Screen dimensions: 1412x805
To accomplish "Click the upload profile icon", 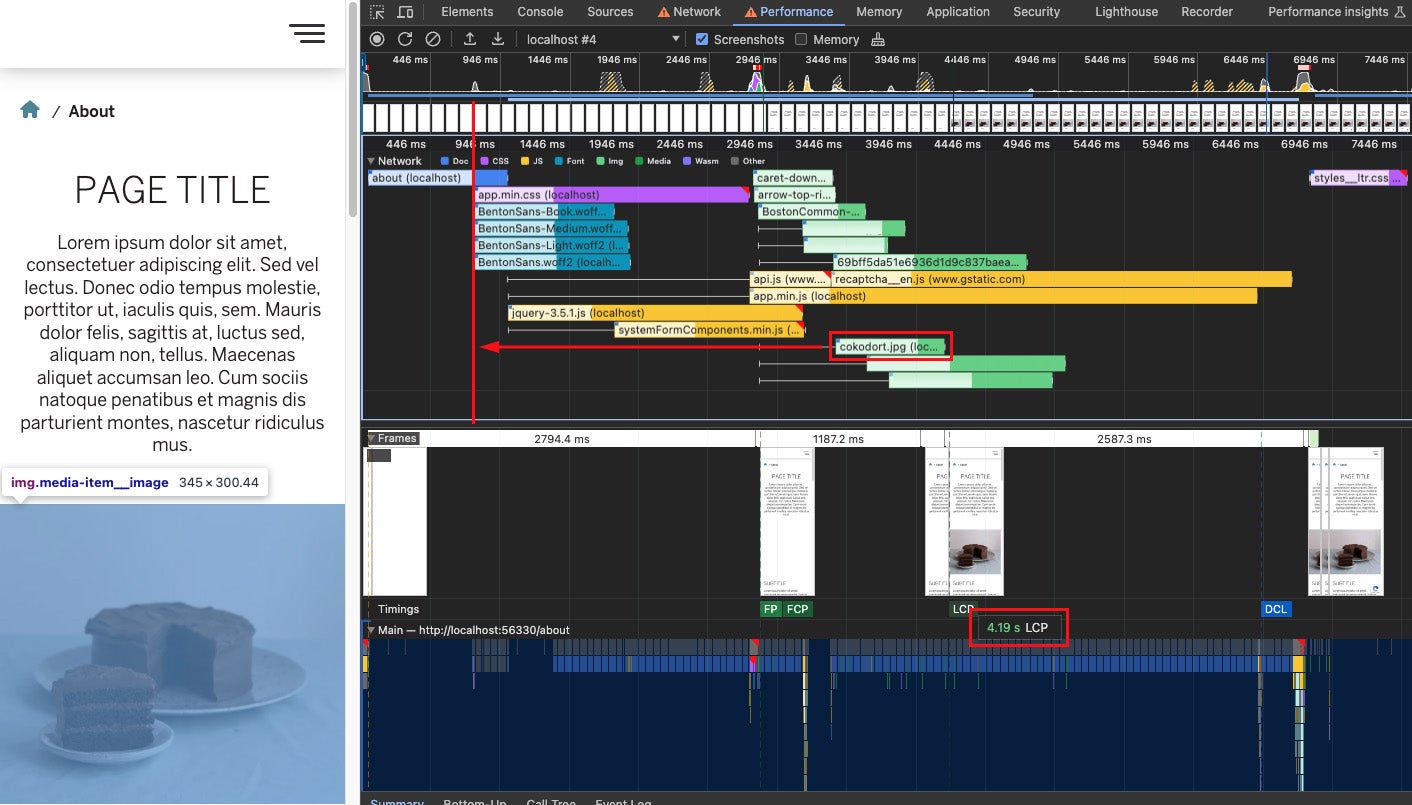I will coord(470,39).
